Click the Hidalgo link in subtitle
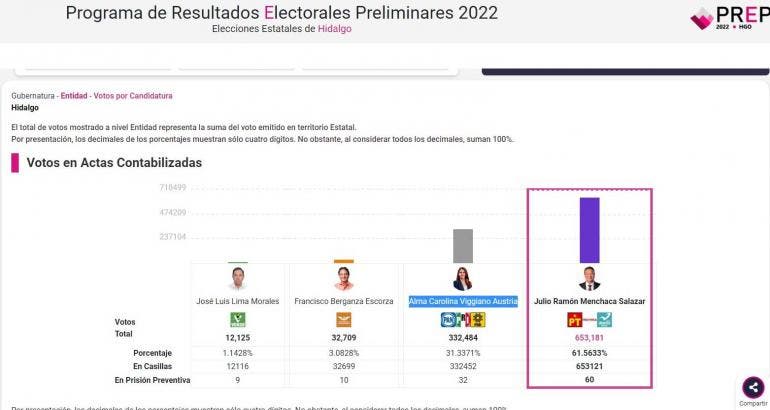 point(334,28)
